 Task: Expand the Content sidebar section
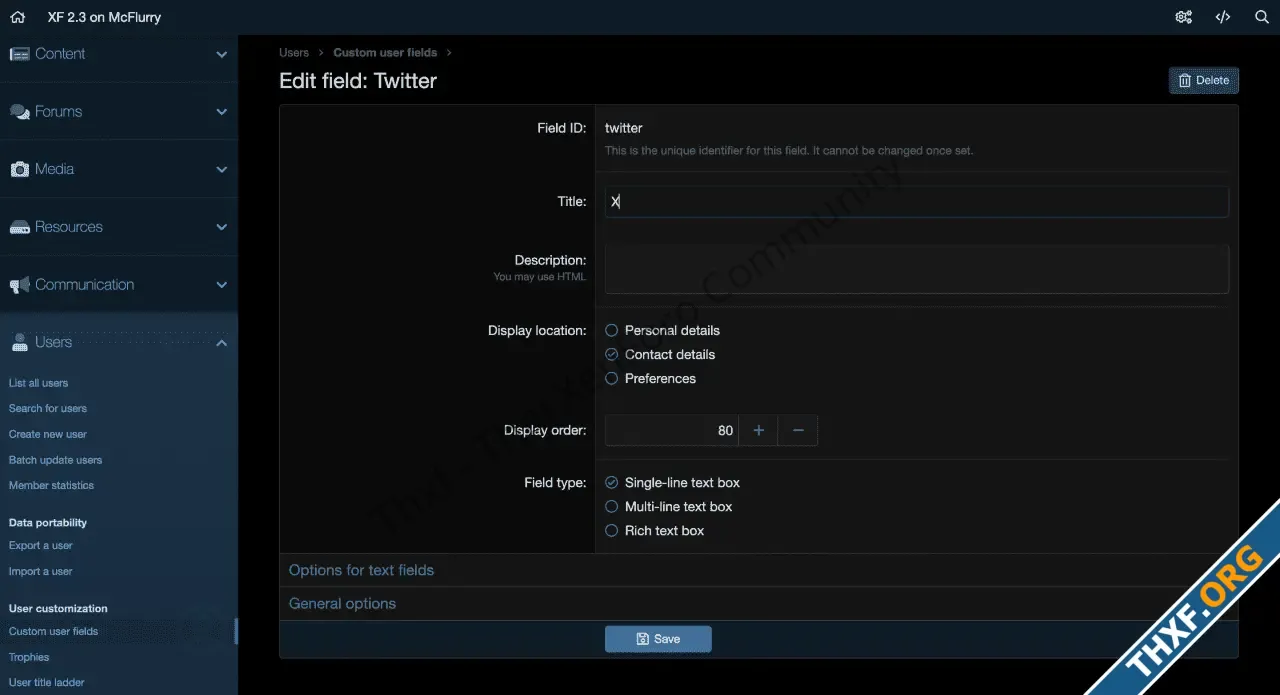tap(222, 54)
